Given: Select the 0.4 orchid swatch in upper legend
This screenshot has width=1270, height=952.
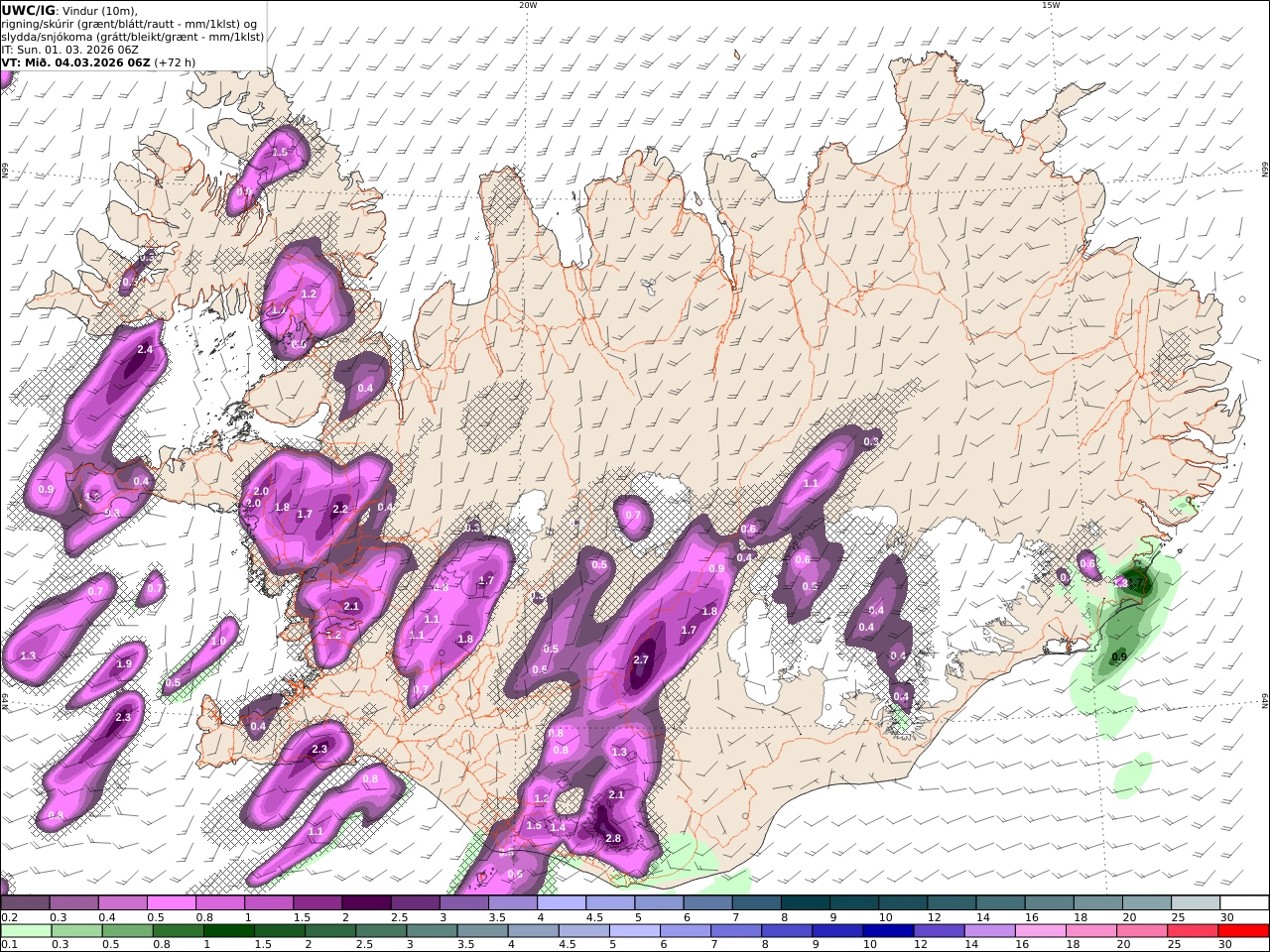Looking at the screenshot, I should [122, 903].
